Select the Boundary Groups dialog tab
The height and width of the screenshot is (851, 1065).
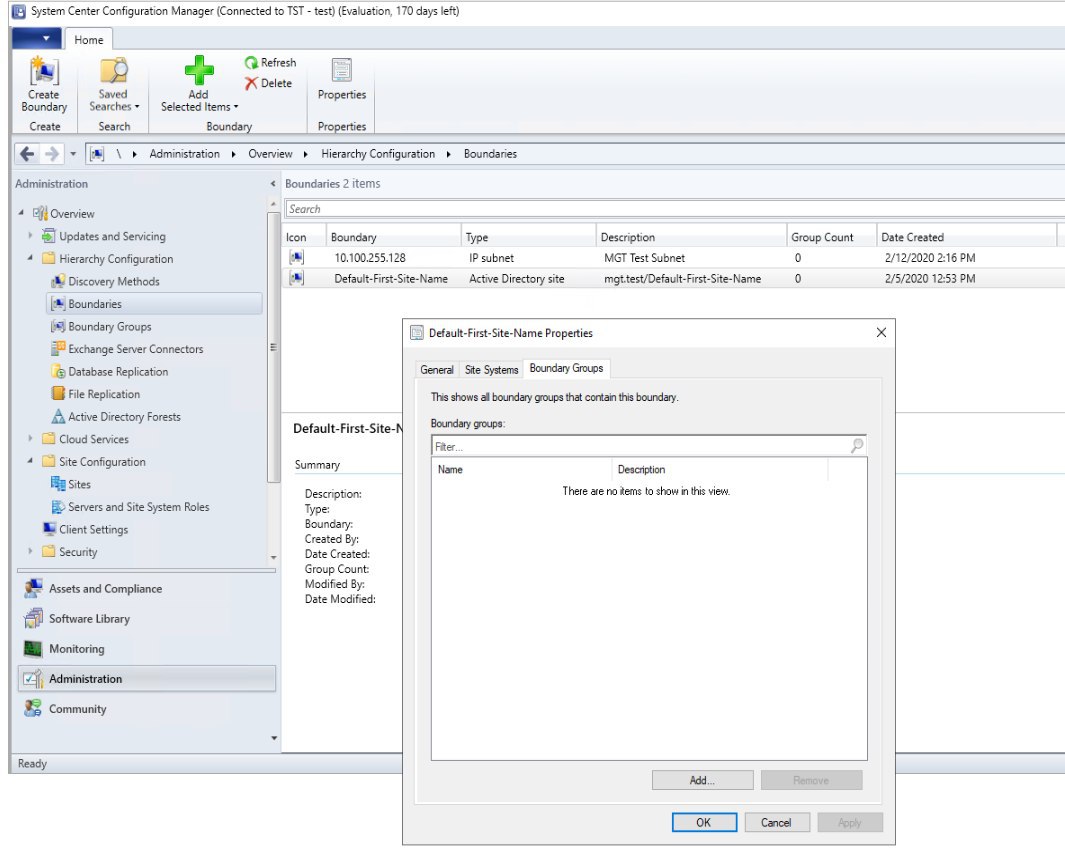(566, 368)
